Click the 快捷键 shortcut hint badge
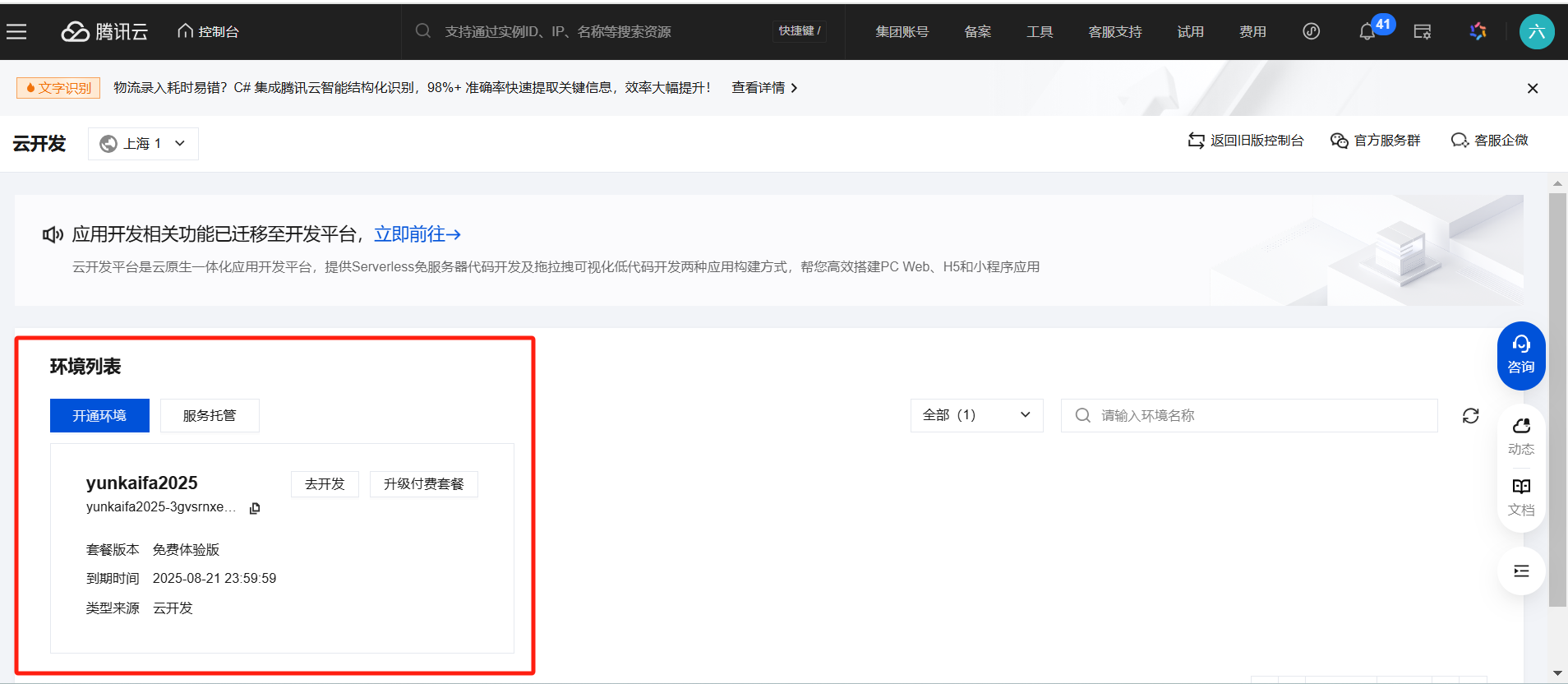Image resolution: width=1568 pixels, height=684 pixels. (800, 31)
